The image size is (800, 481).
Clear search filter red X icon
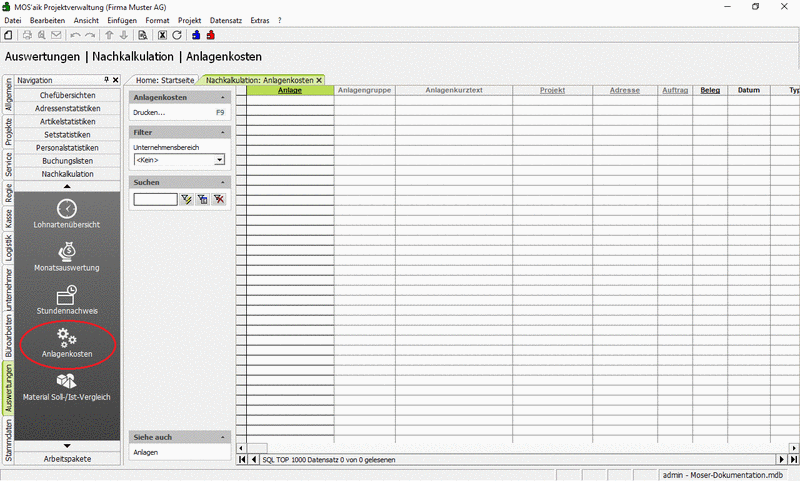point(219,199)
